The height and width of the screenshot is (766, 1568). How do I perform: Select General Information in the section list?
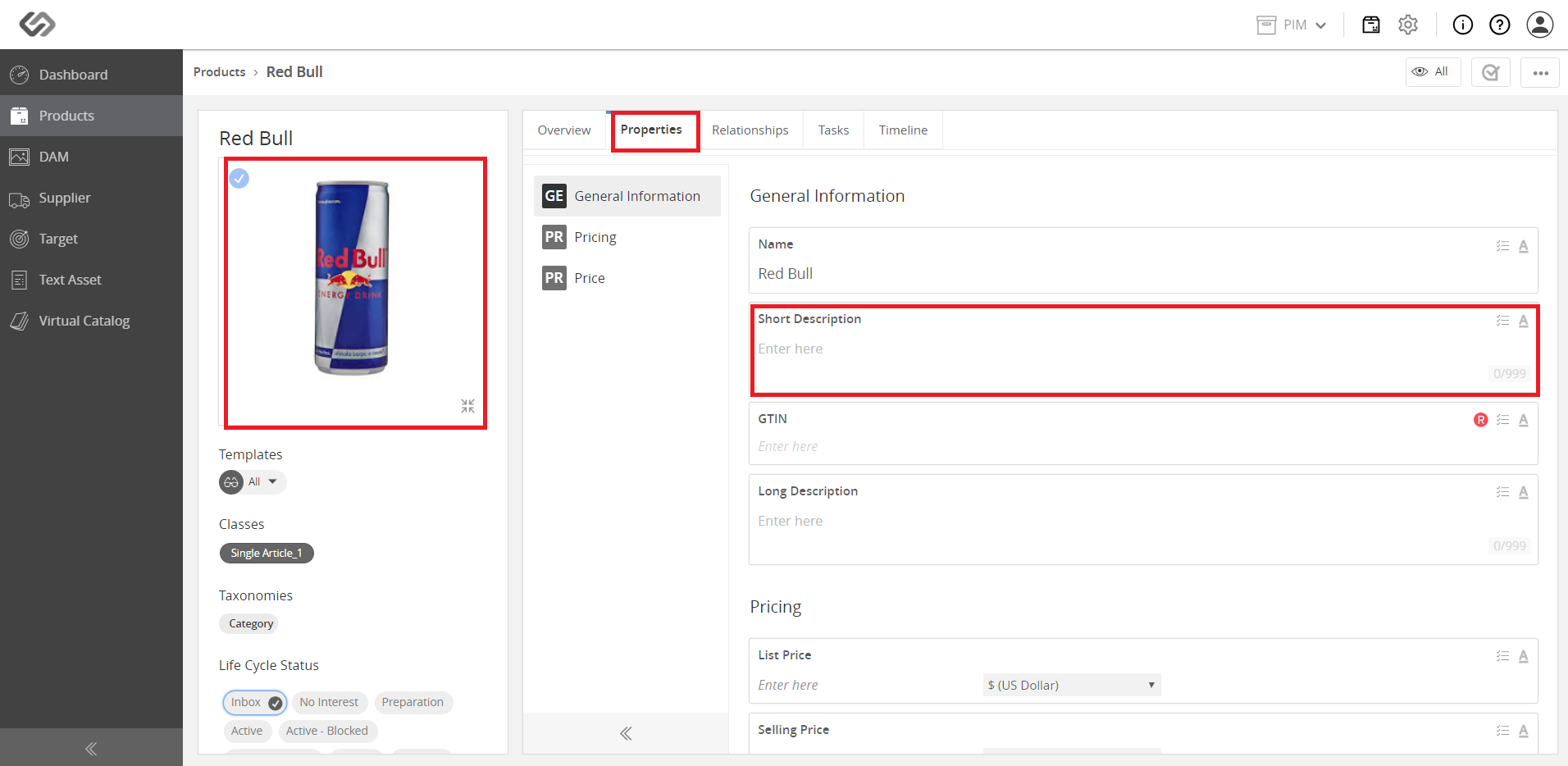[627, 196]
